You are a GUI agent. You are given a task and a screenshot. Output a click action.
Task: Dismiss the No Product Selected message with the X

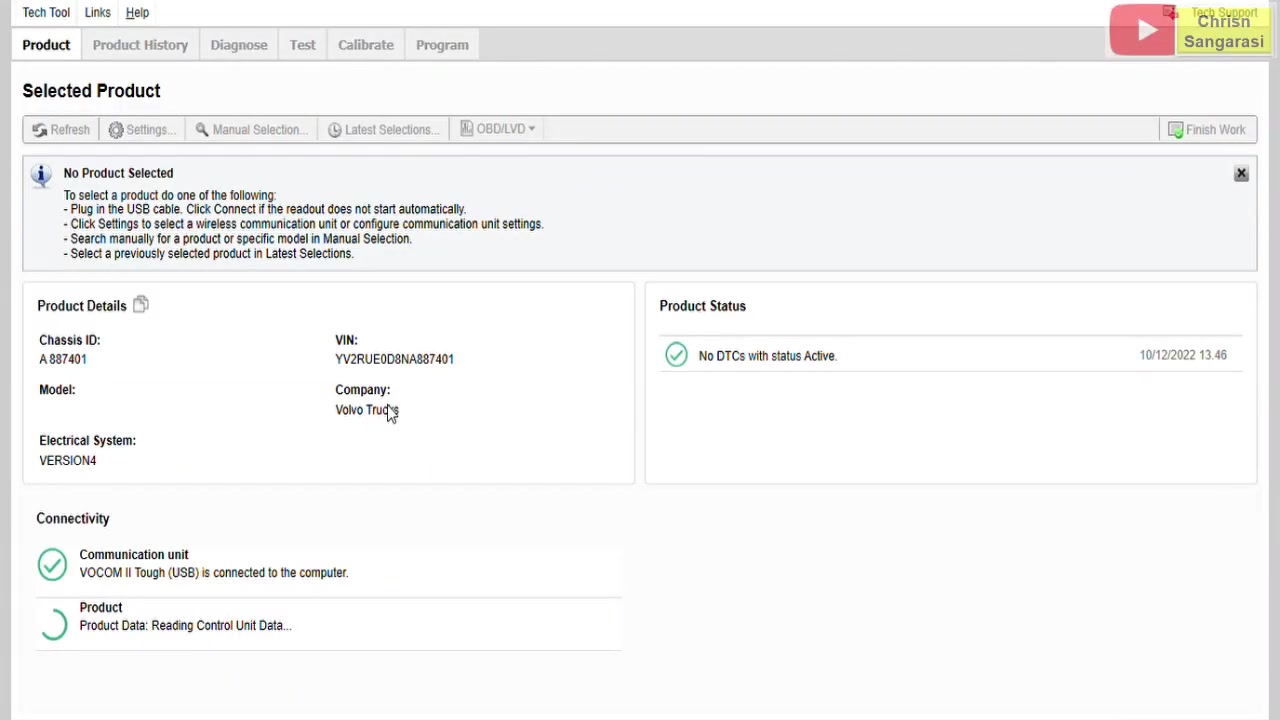click(1241, 173)
